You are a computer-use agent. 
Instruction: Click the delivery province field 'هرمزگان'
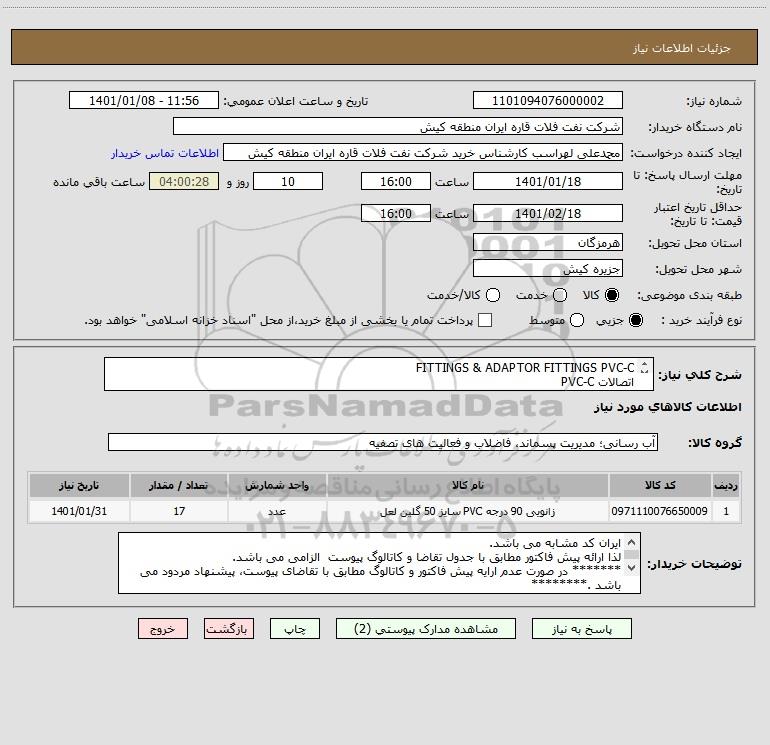tap(548, 242)
